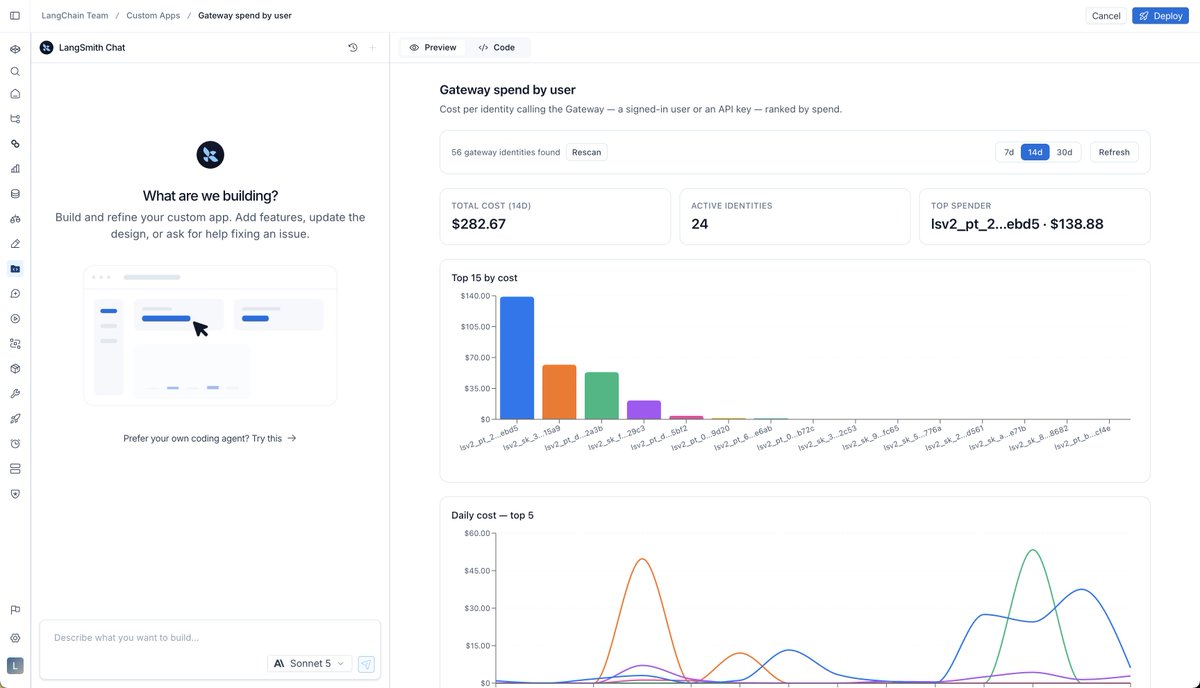
Task: Open the cube package icon in the sidebar
Action: (15, 369)
